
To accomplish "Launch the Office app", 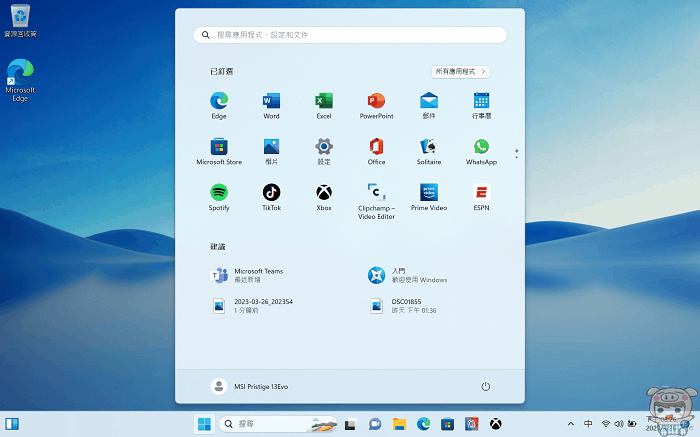I will click(376, 151).
